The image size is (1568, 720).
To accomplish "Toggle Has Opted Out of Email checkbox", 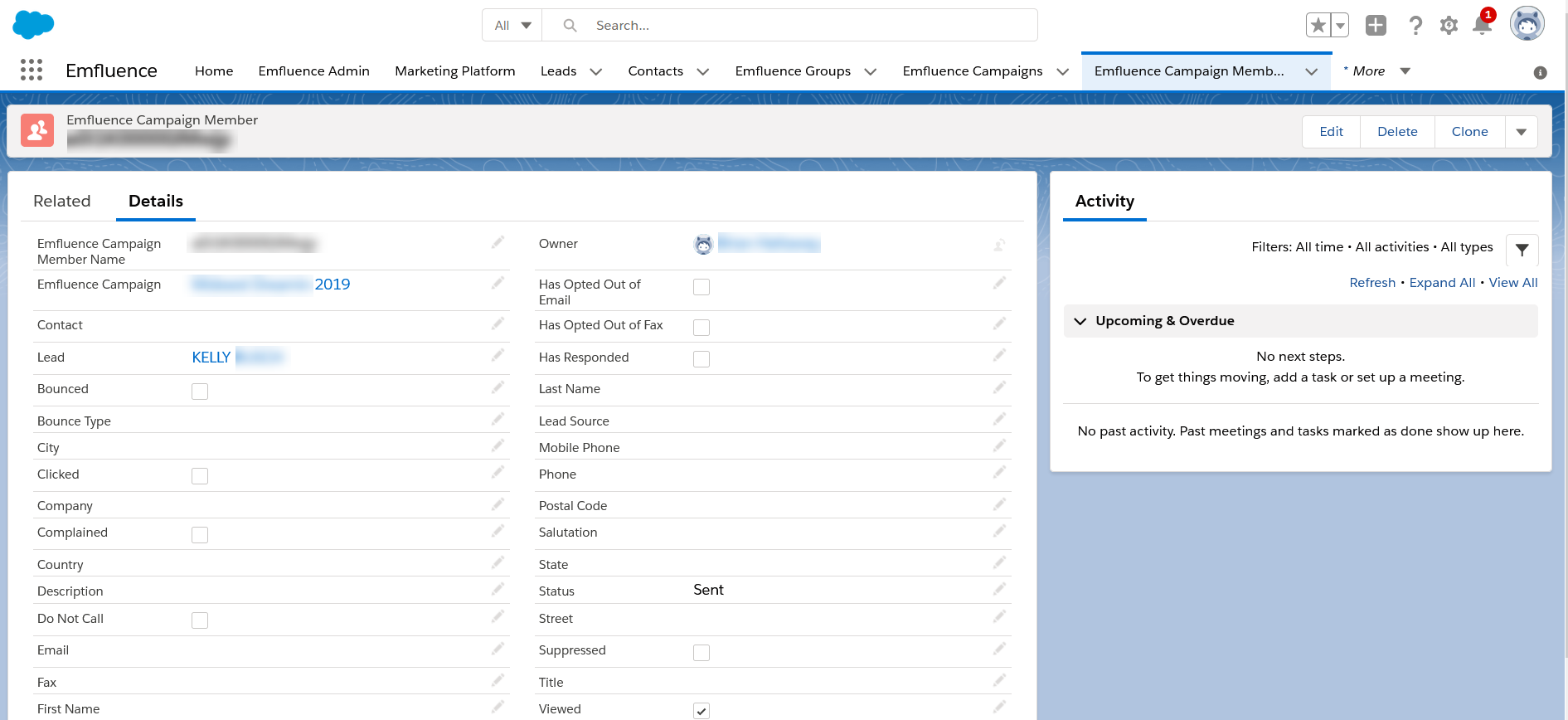I will (x=701, y=286).
